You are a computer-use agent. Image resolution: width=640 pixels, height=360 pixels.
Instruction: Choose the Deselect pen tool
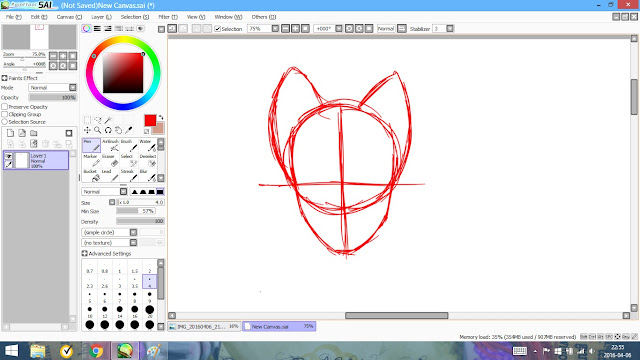click(147, 160)
